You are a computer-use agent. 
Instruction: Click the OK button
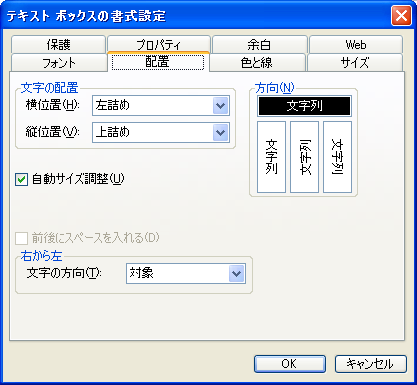coord(290,364)
